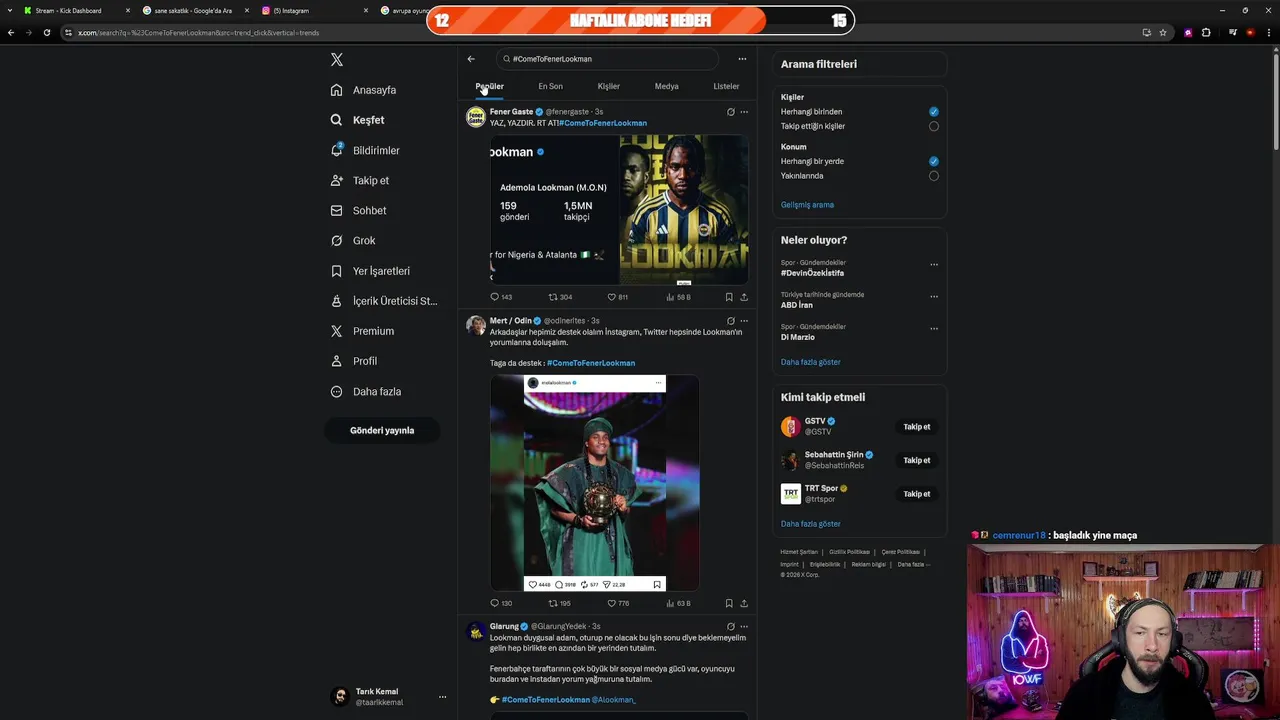1280x720 pixels.
Task: Open Takip et in sidebar
Action: pos(360,181)
